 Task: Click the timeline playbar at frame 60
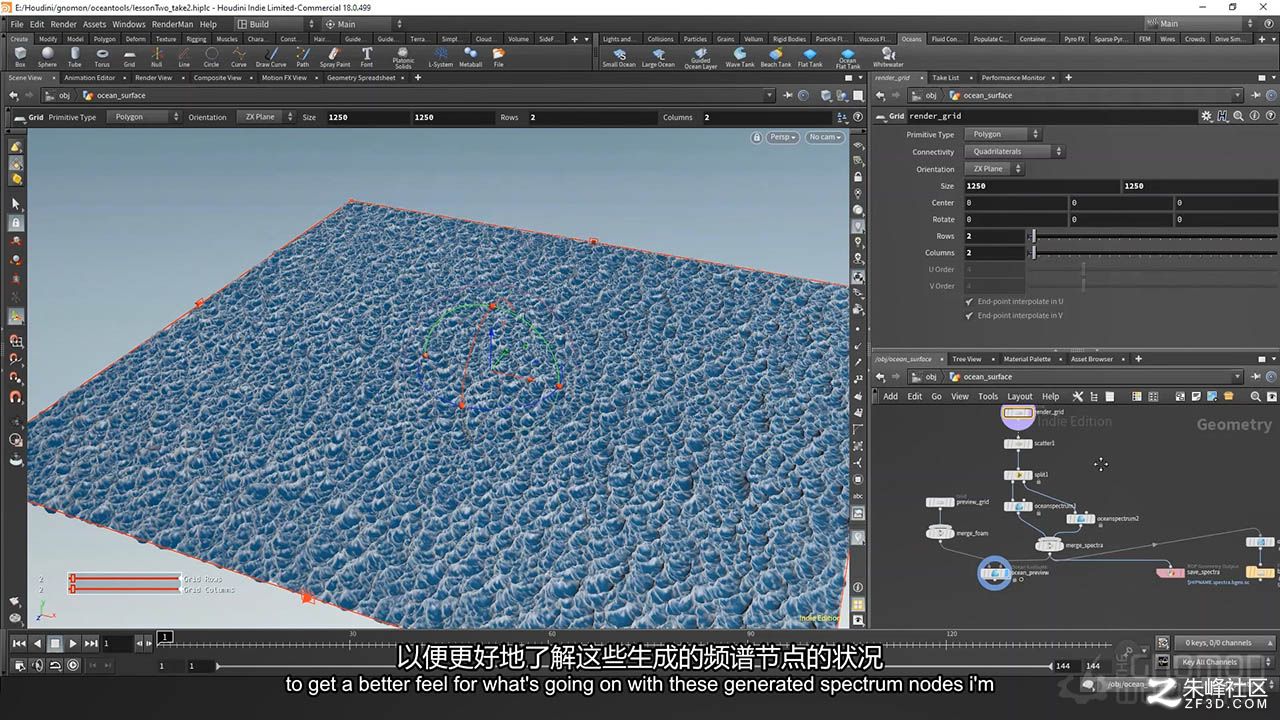coord(552,644)
